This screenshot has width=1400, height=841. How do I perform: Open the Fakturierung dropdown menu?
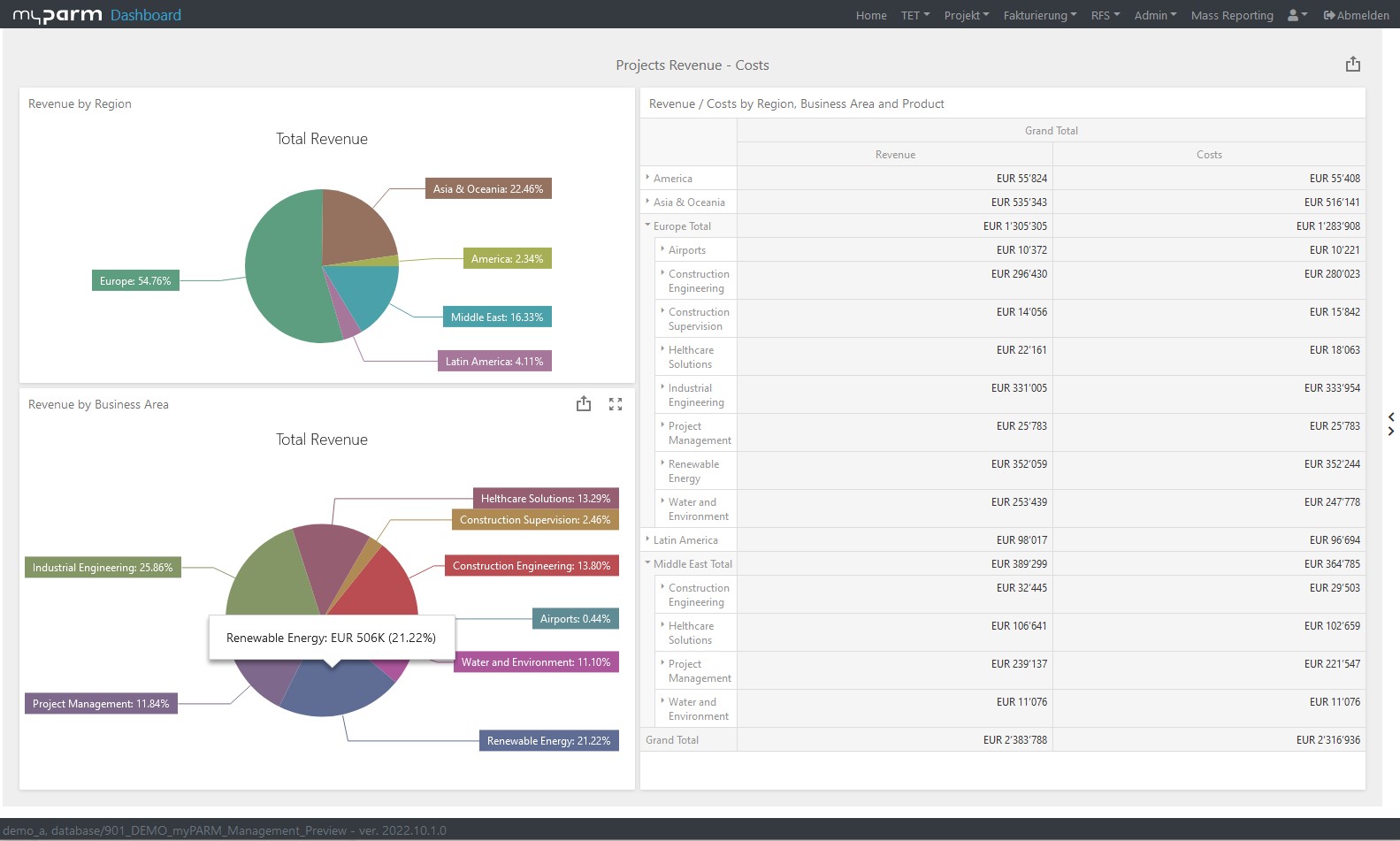(1039, 15)
